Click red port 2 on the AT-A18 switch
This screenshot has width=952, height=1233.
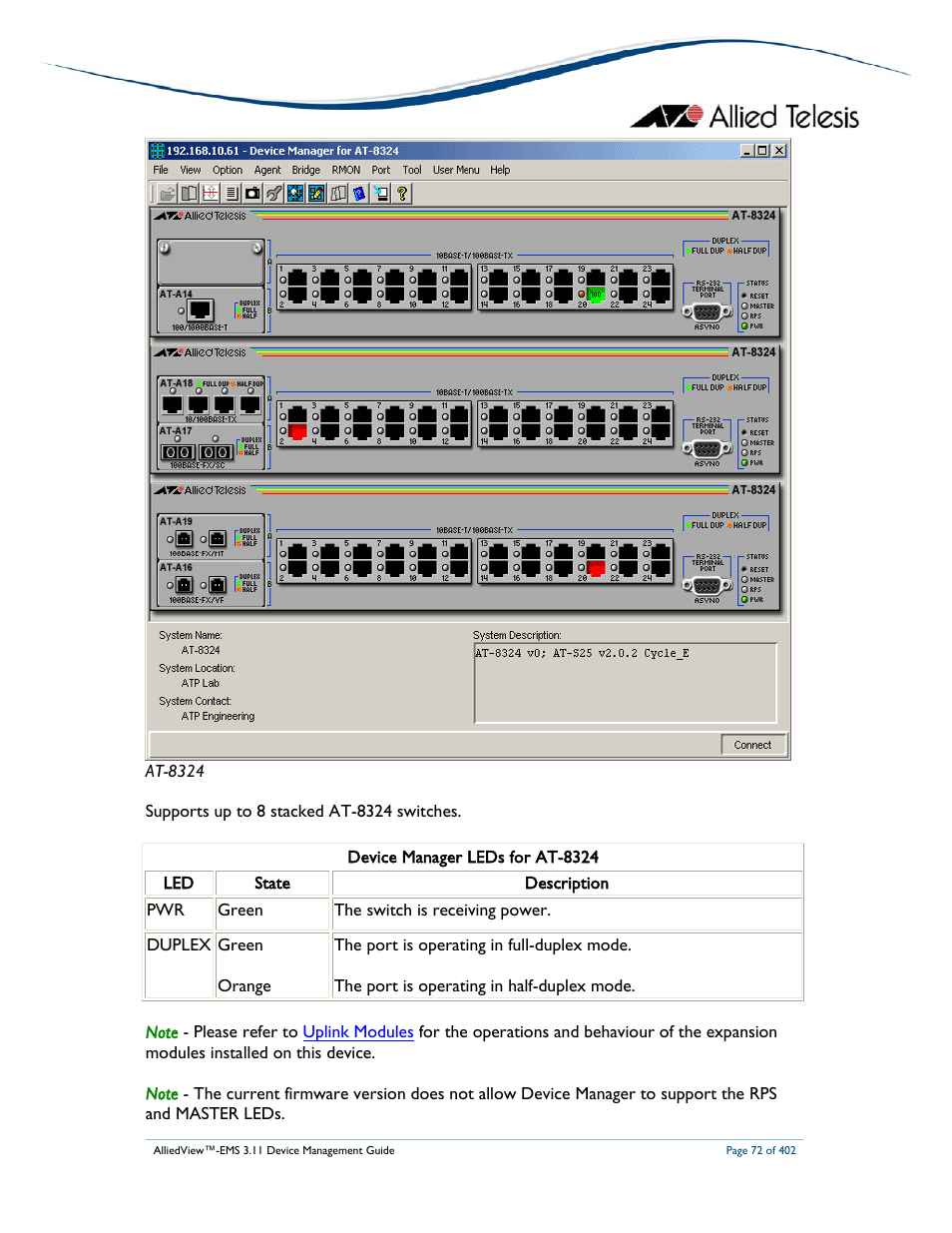(297, 431)
